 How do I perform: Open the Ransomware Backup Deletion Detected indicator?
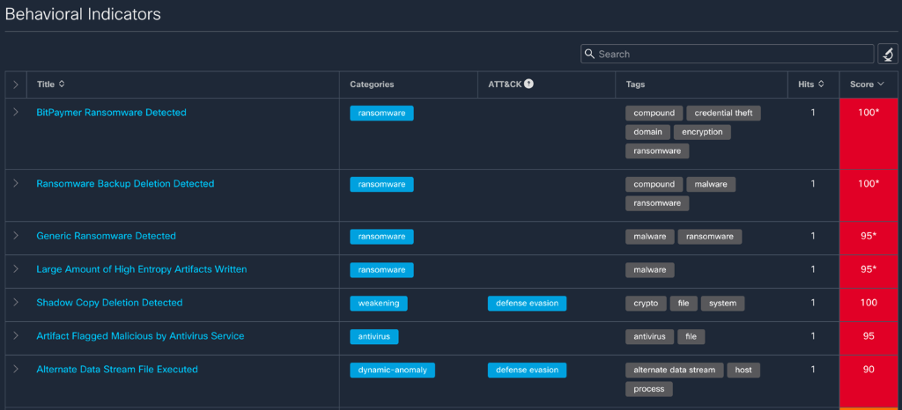[x=125, y=184]
